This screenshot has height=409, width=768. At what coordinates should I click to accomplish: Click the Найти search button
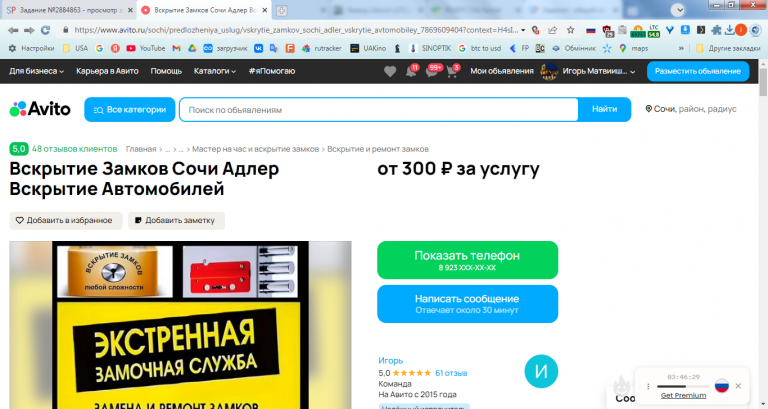(604, 109)
